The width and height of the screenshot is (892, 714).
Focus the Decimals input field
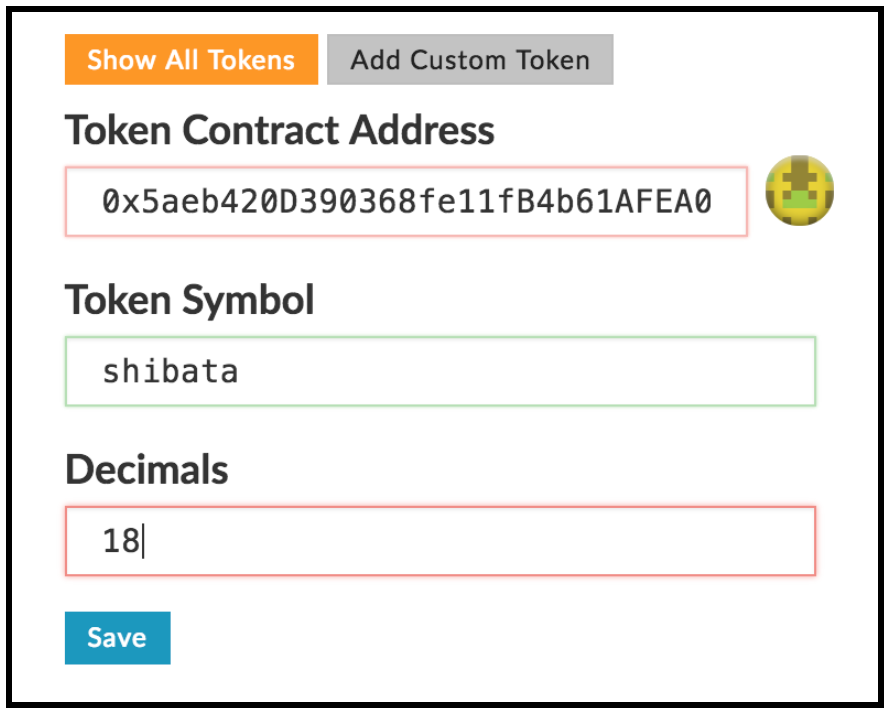440,541
